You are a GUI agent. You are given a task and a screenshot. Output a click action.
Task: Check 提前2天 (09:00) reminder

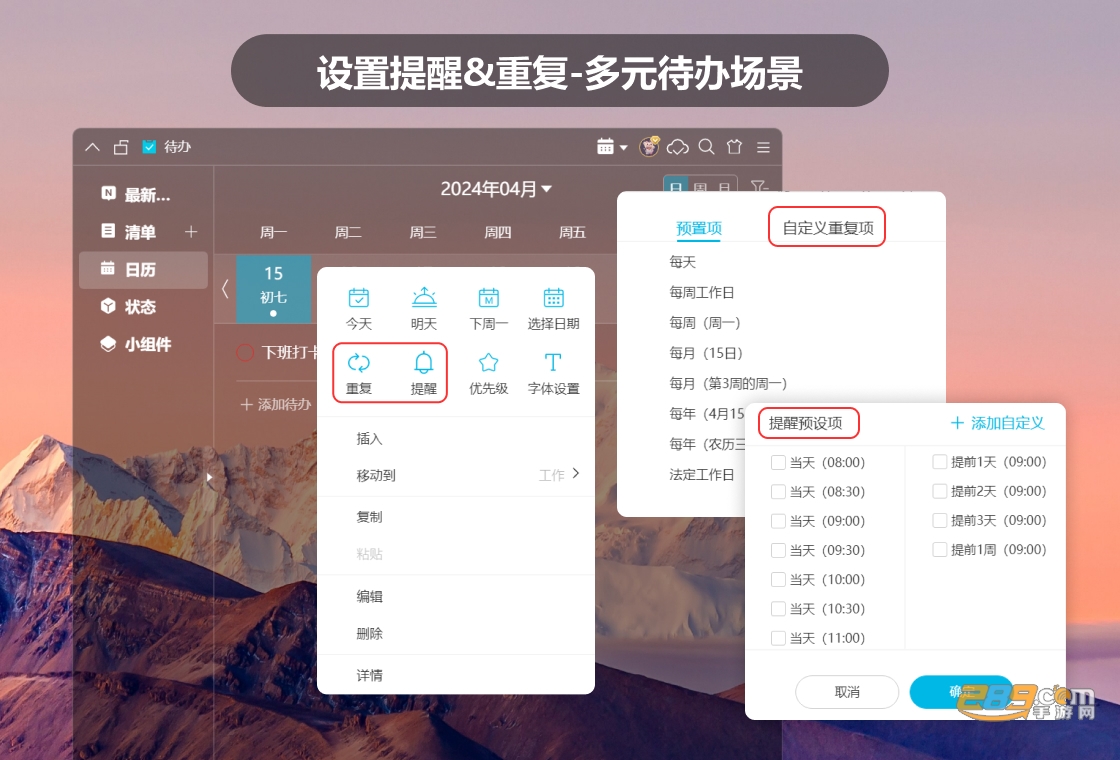[940, 491]
